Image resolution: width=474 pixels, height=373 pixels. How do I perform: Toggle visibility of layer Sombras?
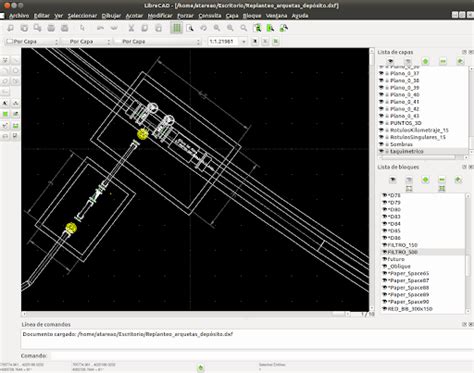pyautogui.click(x=381, y=144)
